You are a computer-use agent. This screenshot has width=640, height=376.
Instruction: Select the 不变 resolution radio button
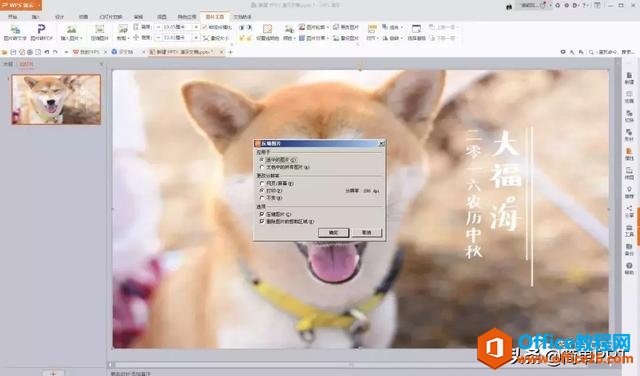(262, 198)
